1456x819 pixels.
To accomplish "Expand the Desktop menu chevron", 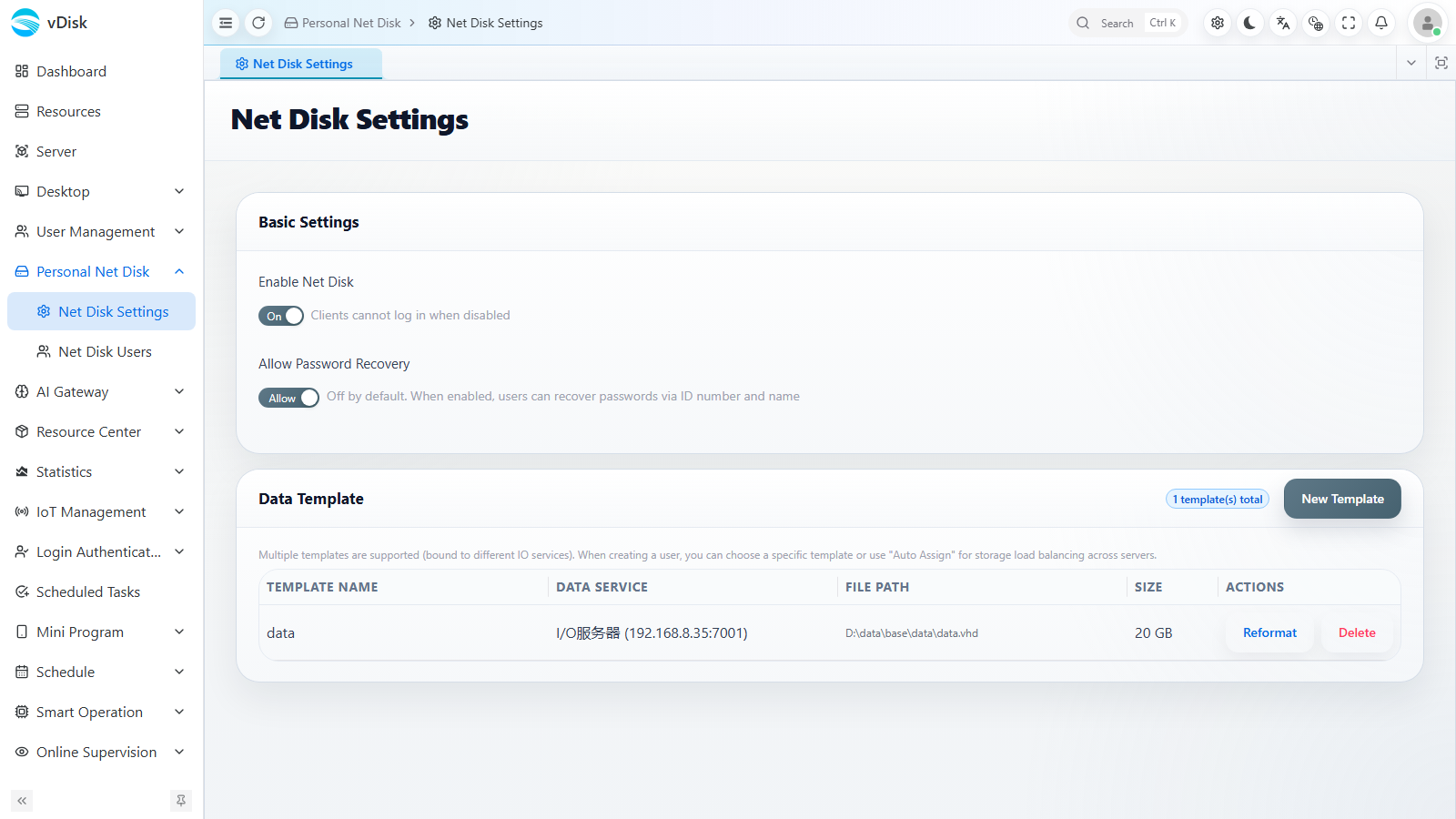I will (179, 191).
